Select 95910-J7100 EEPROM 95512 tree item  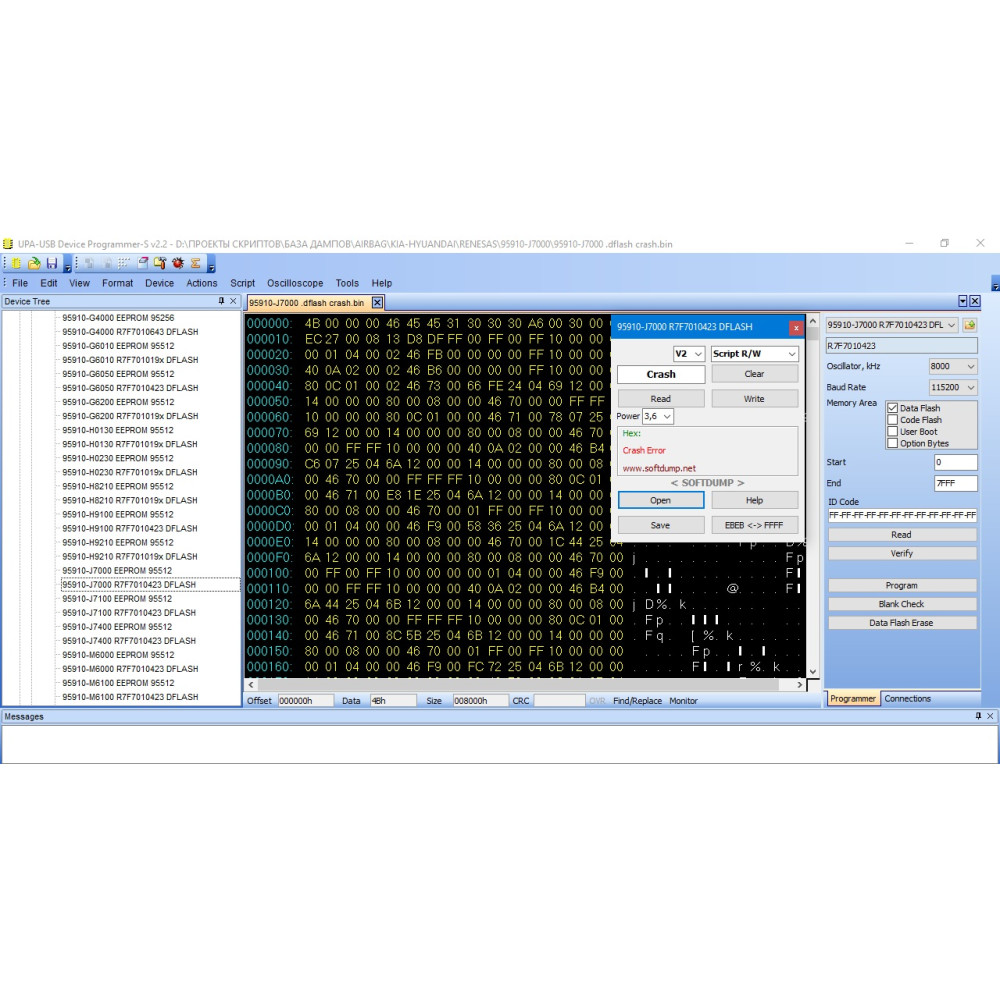tap(117, 599)
